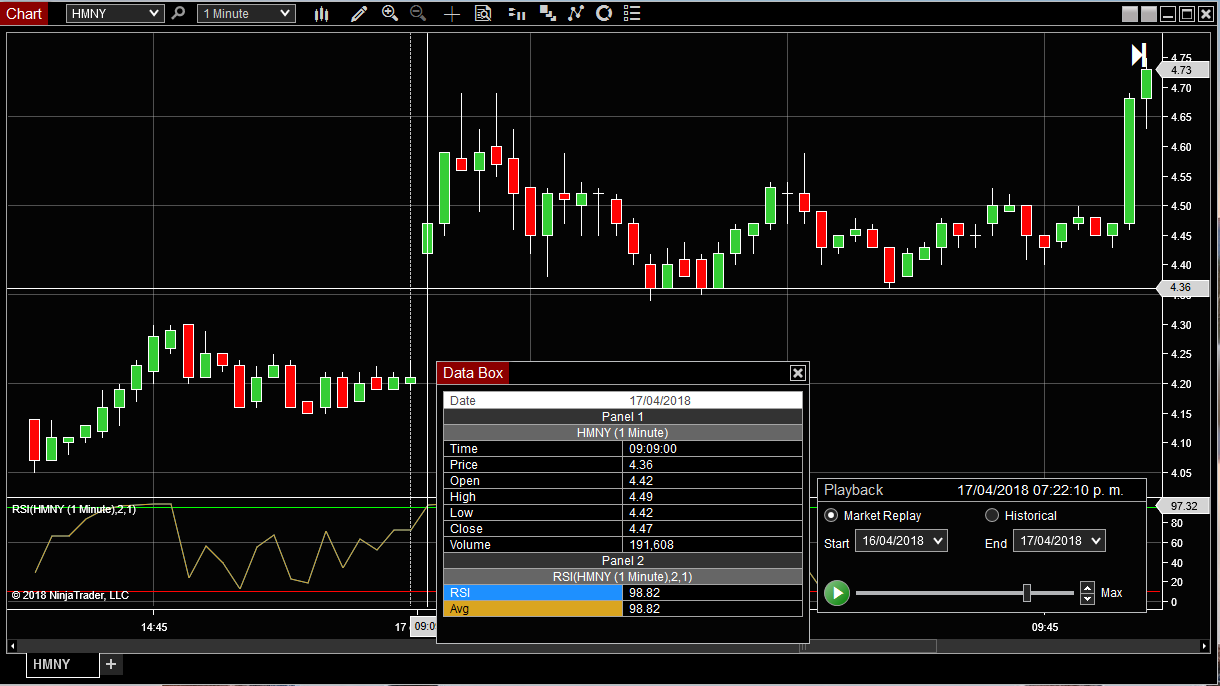The height and width of the screenshot is (686, 1220).
Task: Click the blue RSI color swatch
Action: [532, 592]
